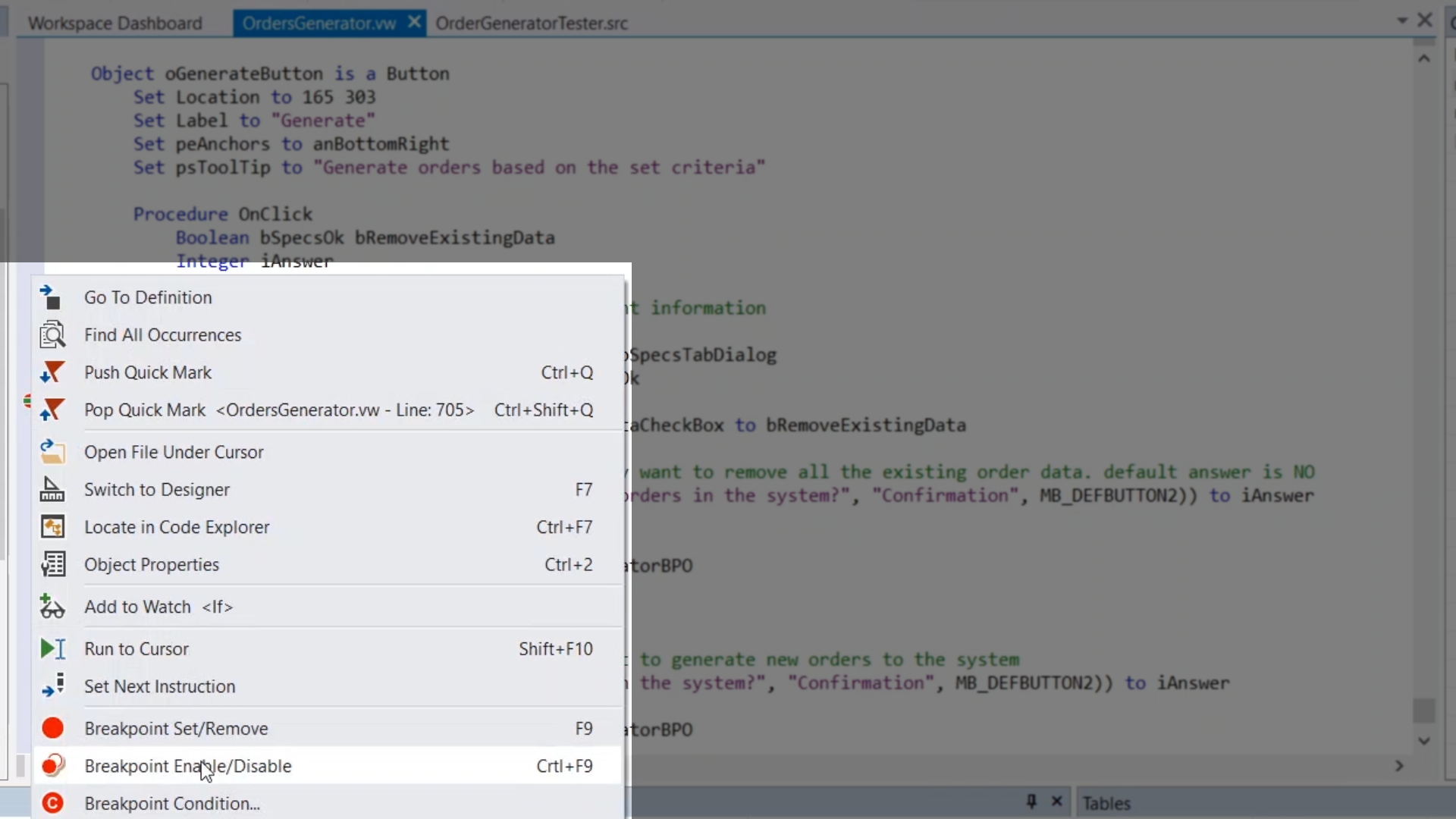Choose Object Properties from context menu
Viewport: 1456px width, 819px height.
(x=152, y=565)
